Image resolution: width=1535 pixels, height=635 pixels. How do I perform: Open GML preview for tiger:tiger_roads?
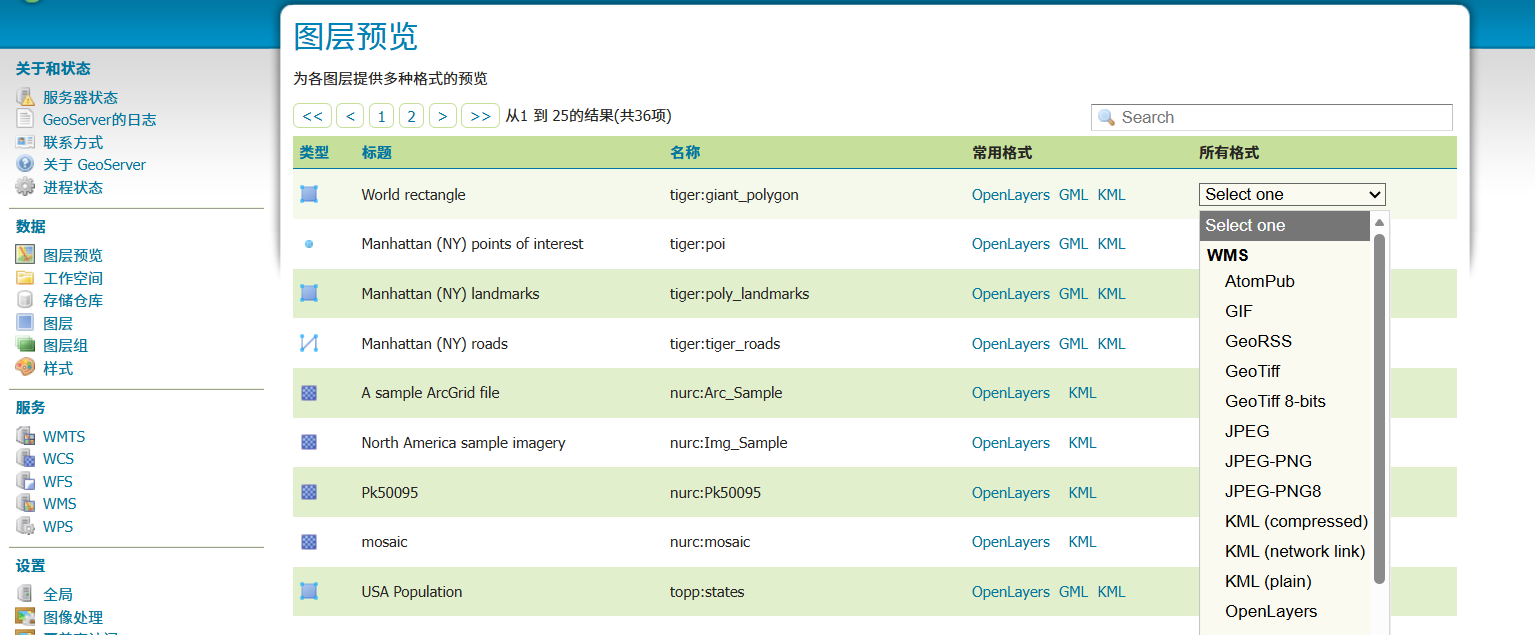coord(1073,343)
